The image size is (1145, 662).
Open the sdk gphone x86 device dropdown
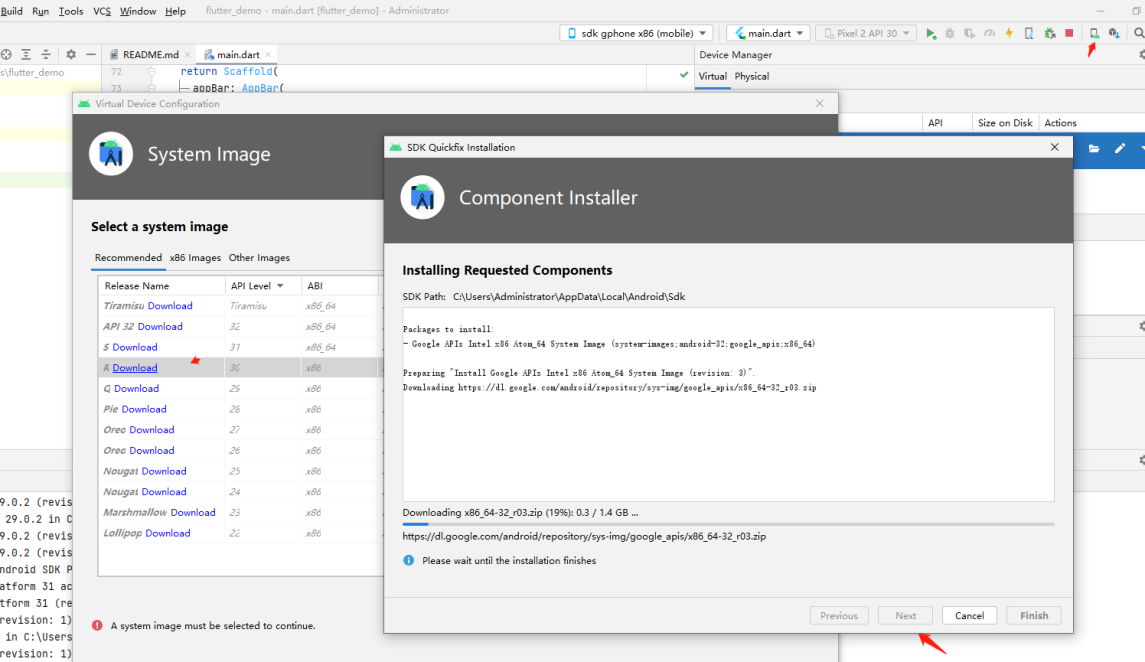(637, 34)
